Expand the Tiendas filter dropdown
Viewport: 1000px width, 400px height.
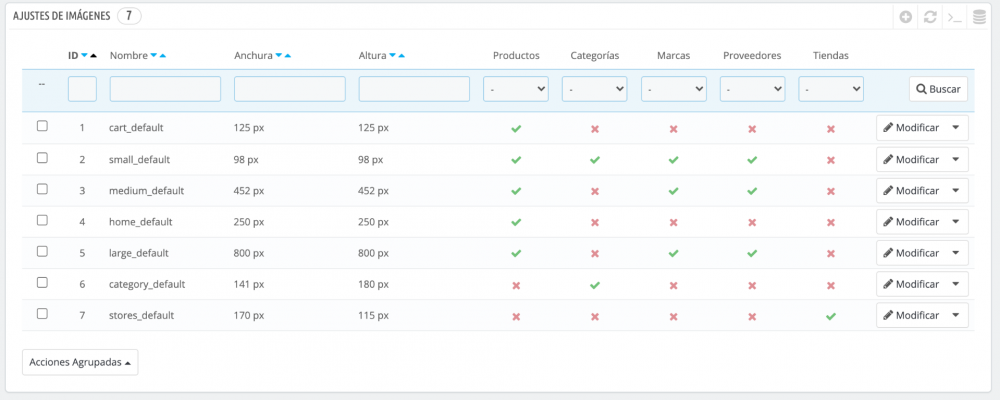pos(830,89)
